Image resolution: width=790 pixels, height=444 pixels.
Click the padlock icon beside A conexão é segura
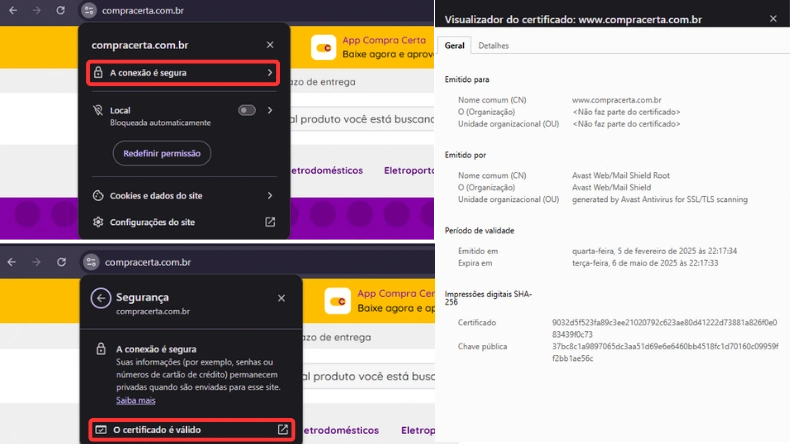pos(98,73)
